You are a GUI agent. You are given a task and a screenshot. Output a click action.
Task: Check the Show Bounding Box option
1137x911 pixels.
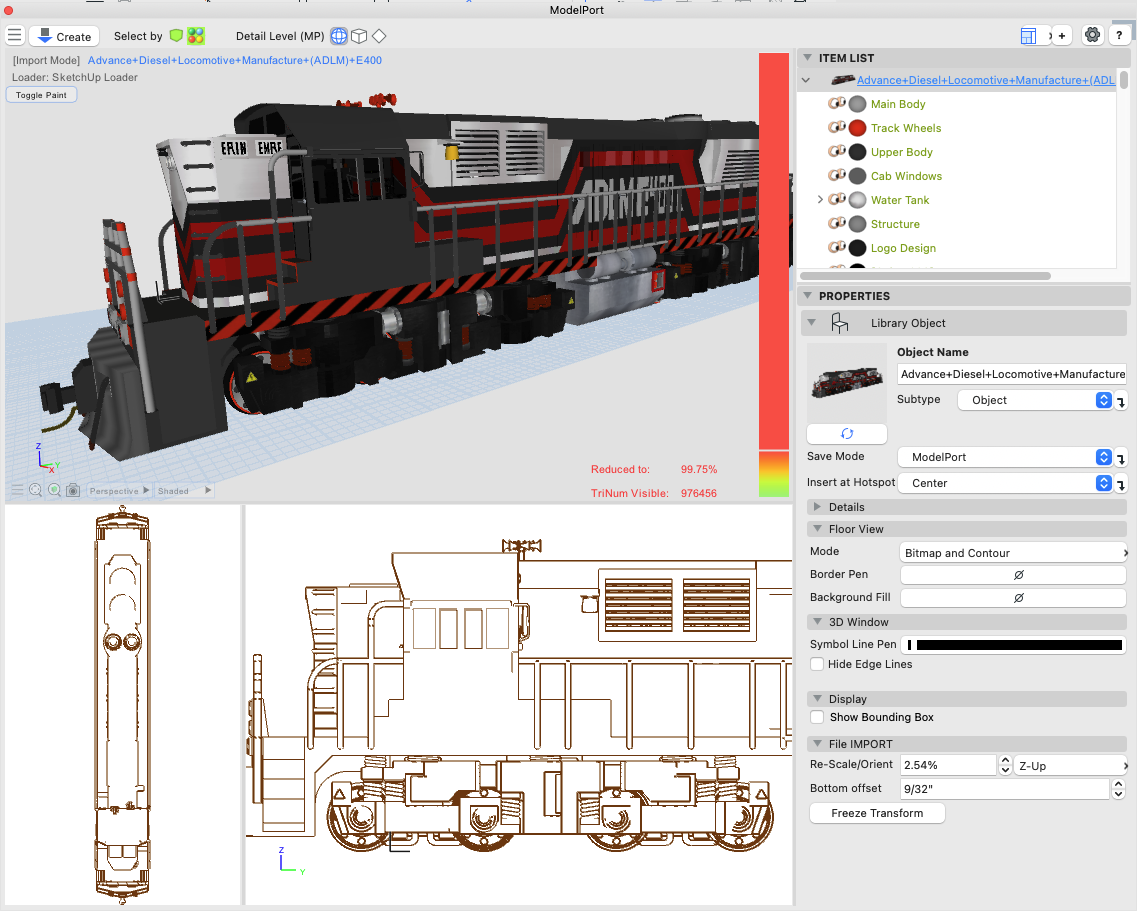click(x=817, y=717)
